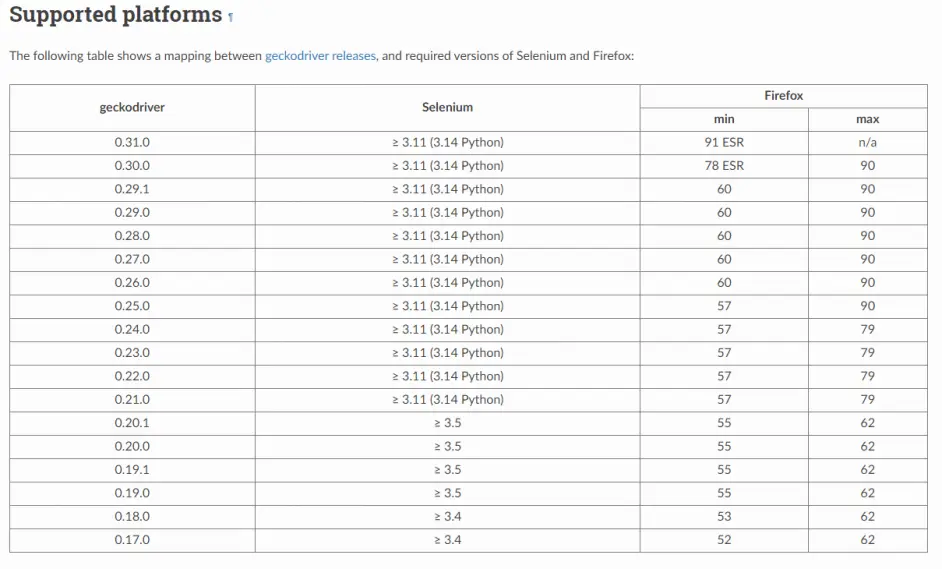Select the '0.19.0' geckodriver cell
942x569 pixels.
tap(132, 494)
